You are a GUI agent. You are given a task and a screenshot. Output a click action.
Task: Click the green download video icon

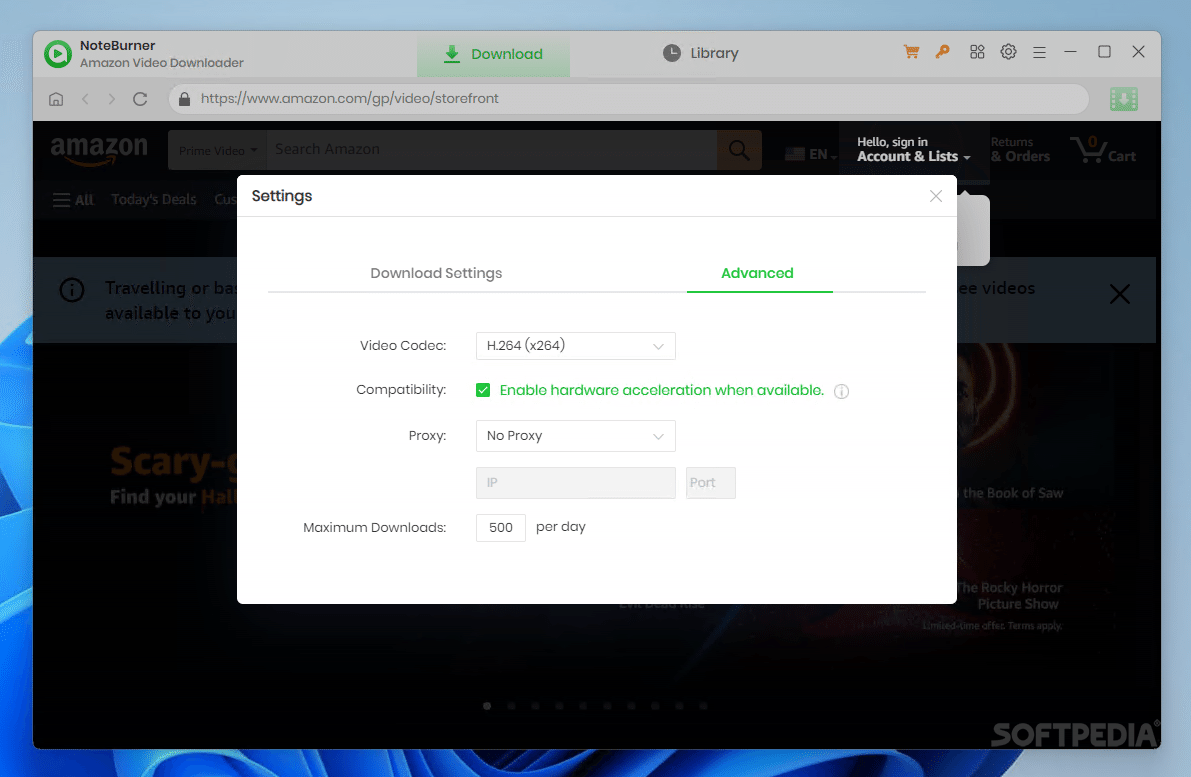click(x=1123, y=99)
